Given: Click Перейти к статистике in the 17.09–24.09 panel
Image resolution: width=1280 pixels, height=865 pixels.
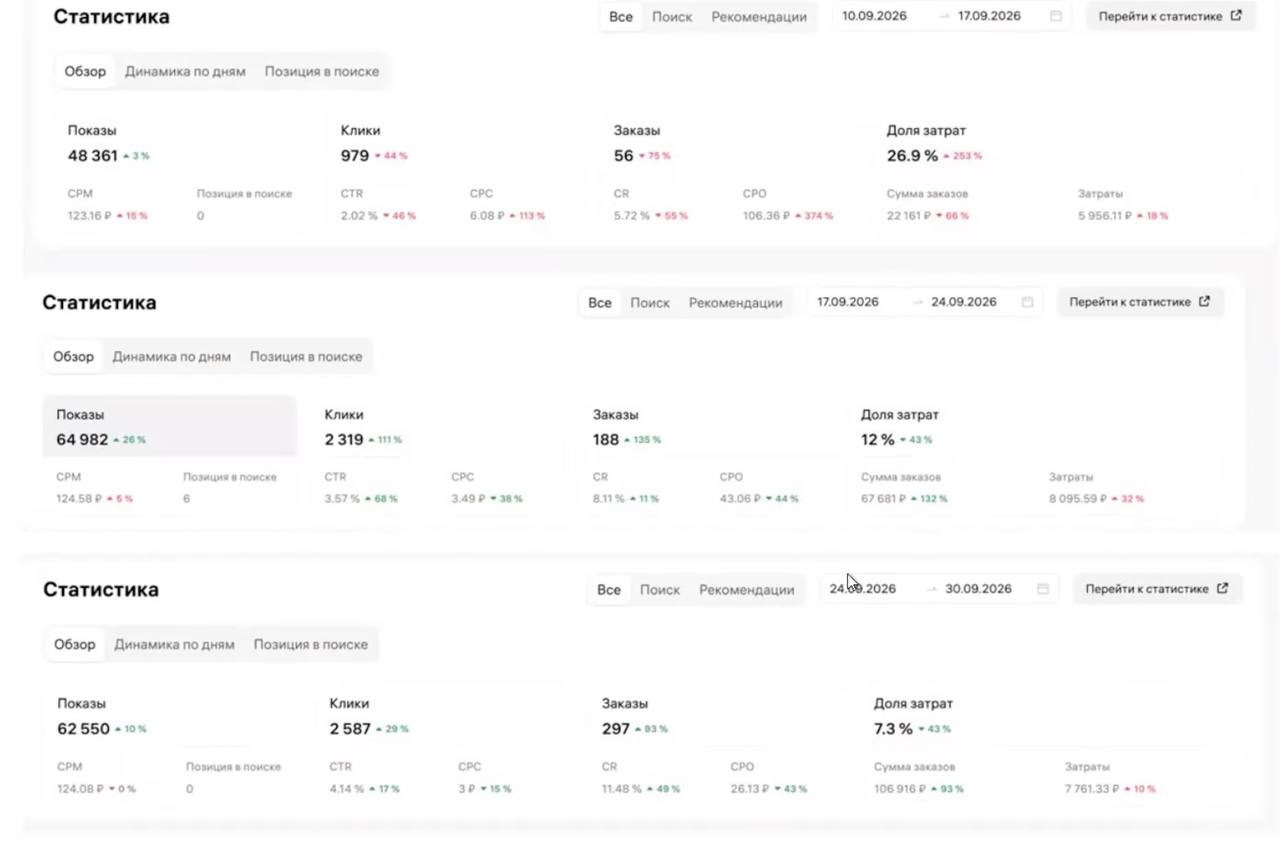Looking at the screenshot, I should pyautogui.click(x=1140, y=302).
